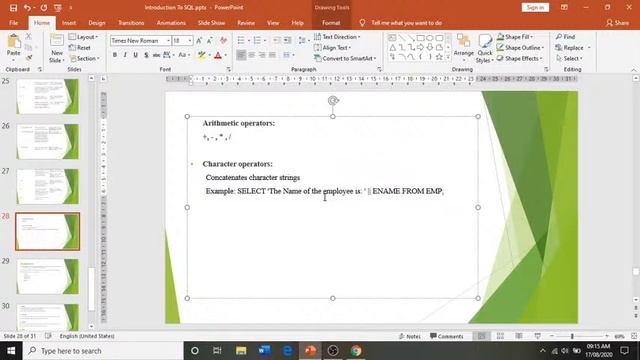The height and width of the screenshot is (360, 640).
Task: Open Align Text dropdown
Action: [333, 48]
